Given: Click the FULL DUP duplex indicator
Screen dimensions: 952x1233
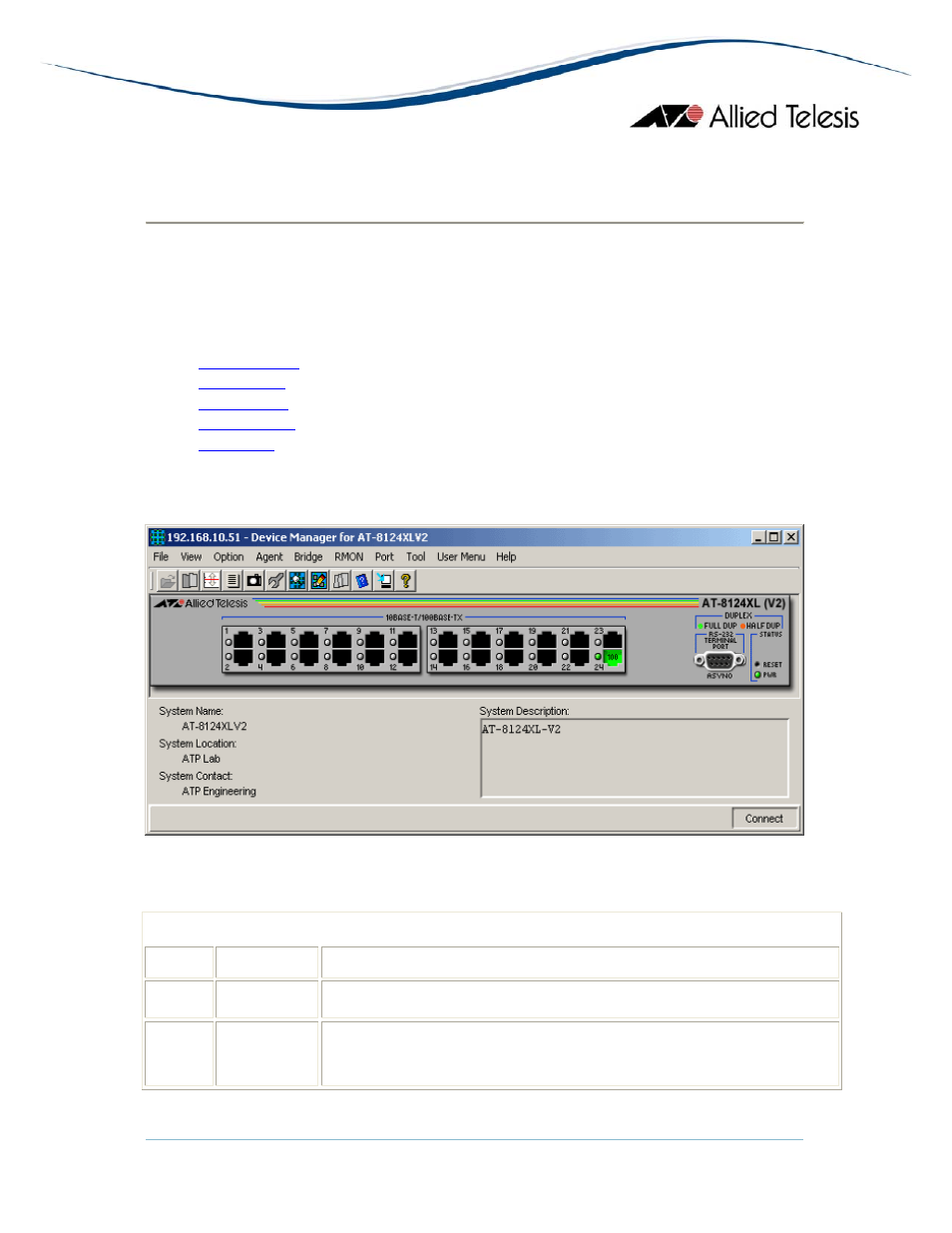Looking at the screenshot, I should [717, 626].
